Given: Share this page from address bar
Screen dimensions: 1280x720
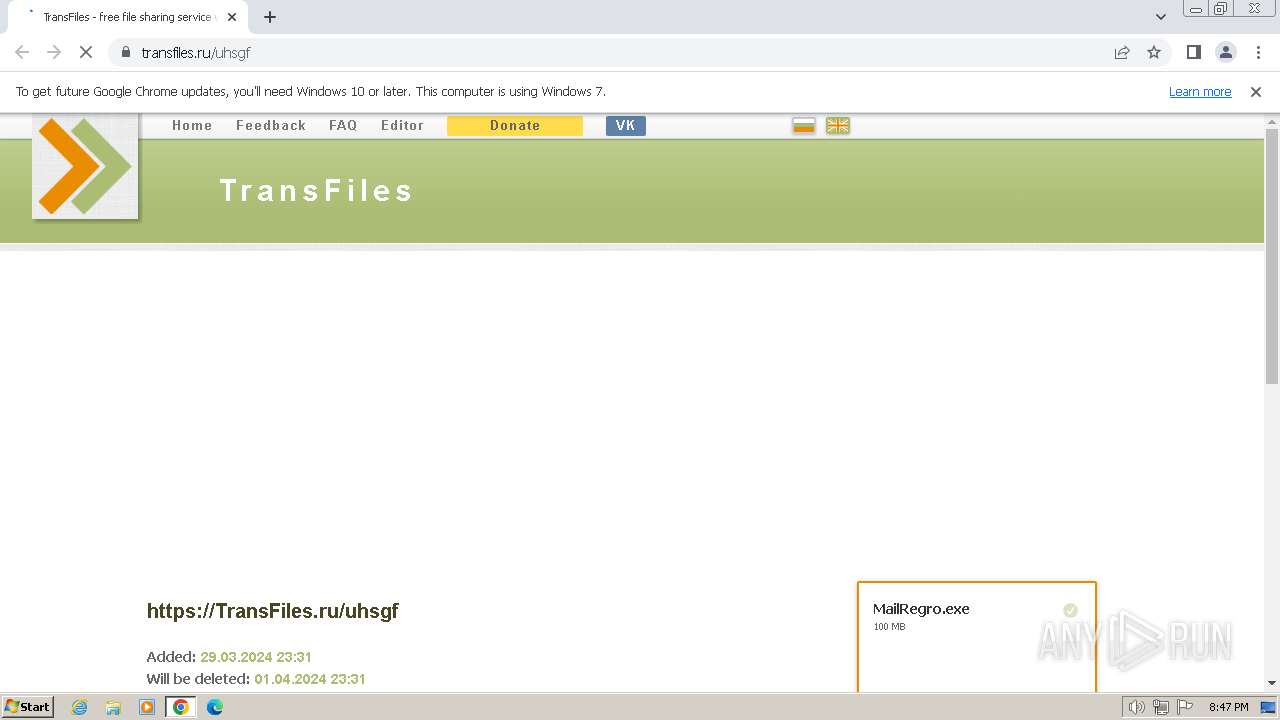Looking at the screenshot, I should pos(1122,52).
